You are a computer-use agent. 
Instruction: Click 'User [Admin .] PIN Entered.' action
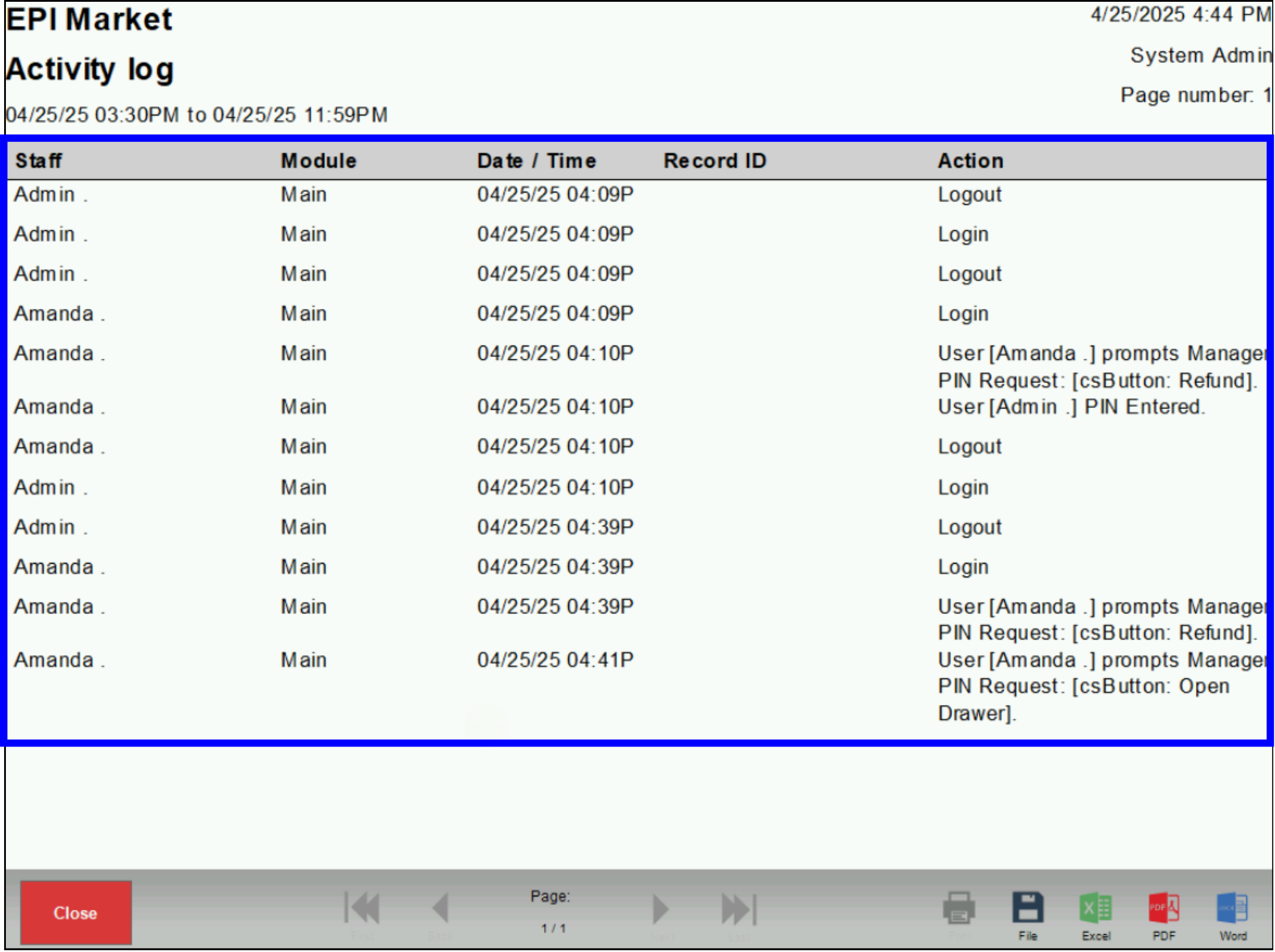tap(1071, 407)
